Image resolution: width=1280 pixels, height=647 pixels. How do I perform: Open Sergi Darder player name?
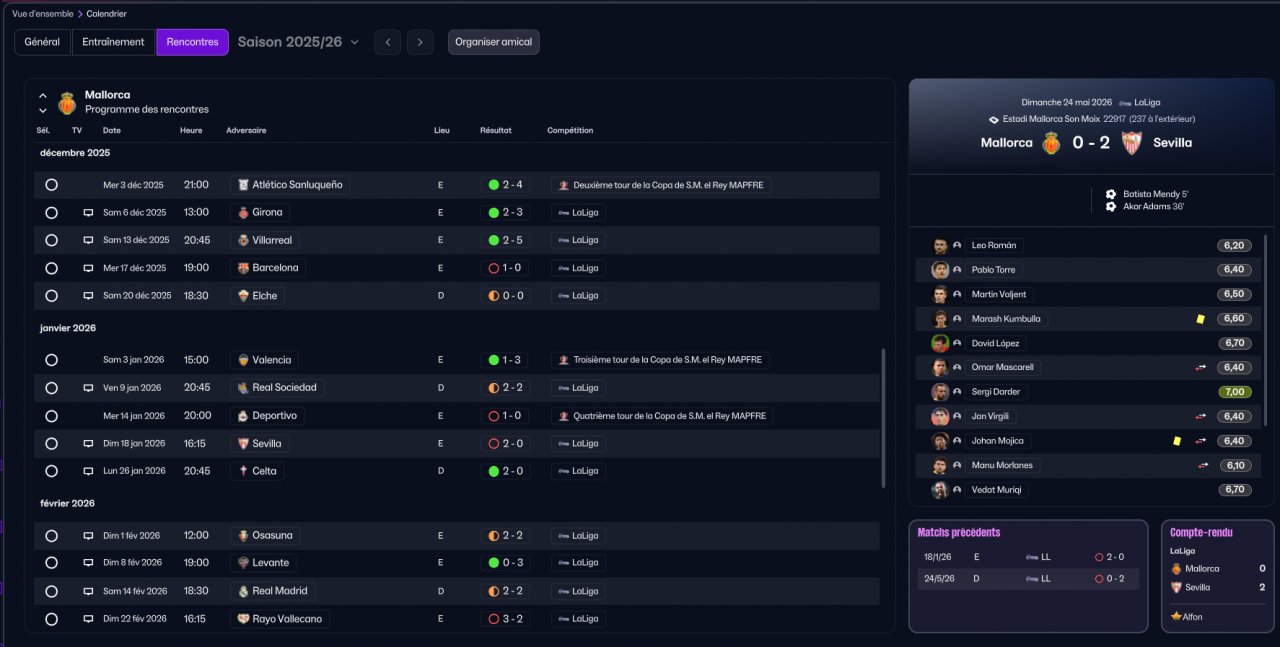[x=996, y=392]
